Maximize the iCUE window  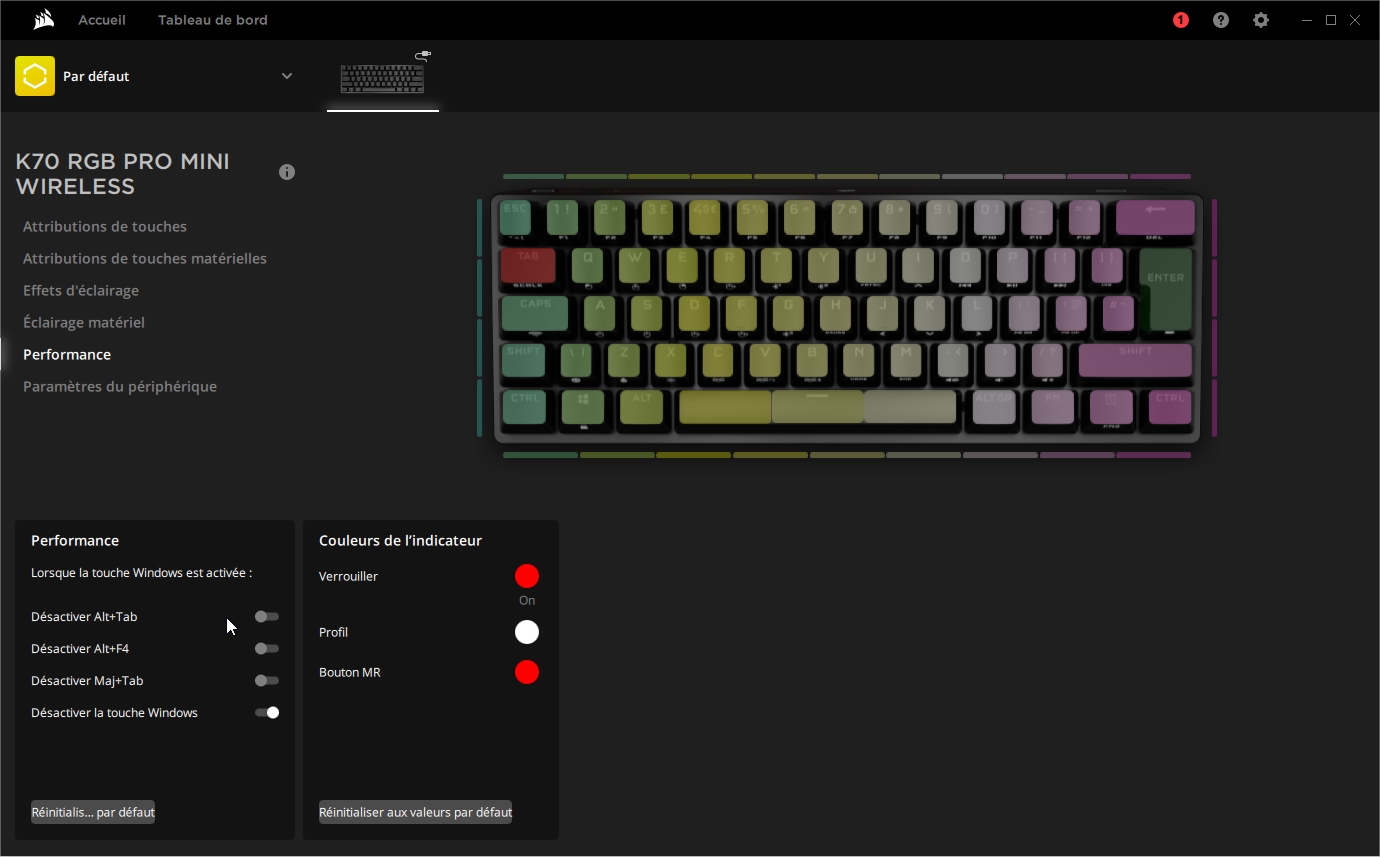[1331, 20]
